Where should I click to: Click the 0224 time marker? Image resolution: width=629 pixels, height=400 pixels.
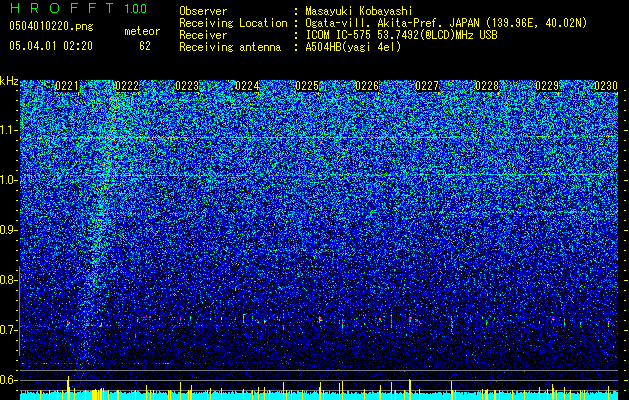[x=247, y=86]
